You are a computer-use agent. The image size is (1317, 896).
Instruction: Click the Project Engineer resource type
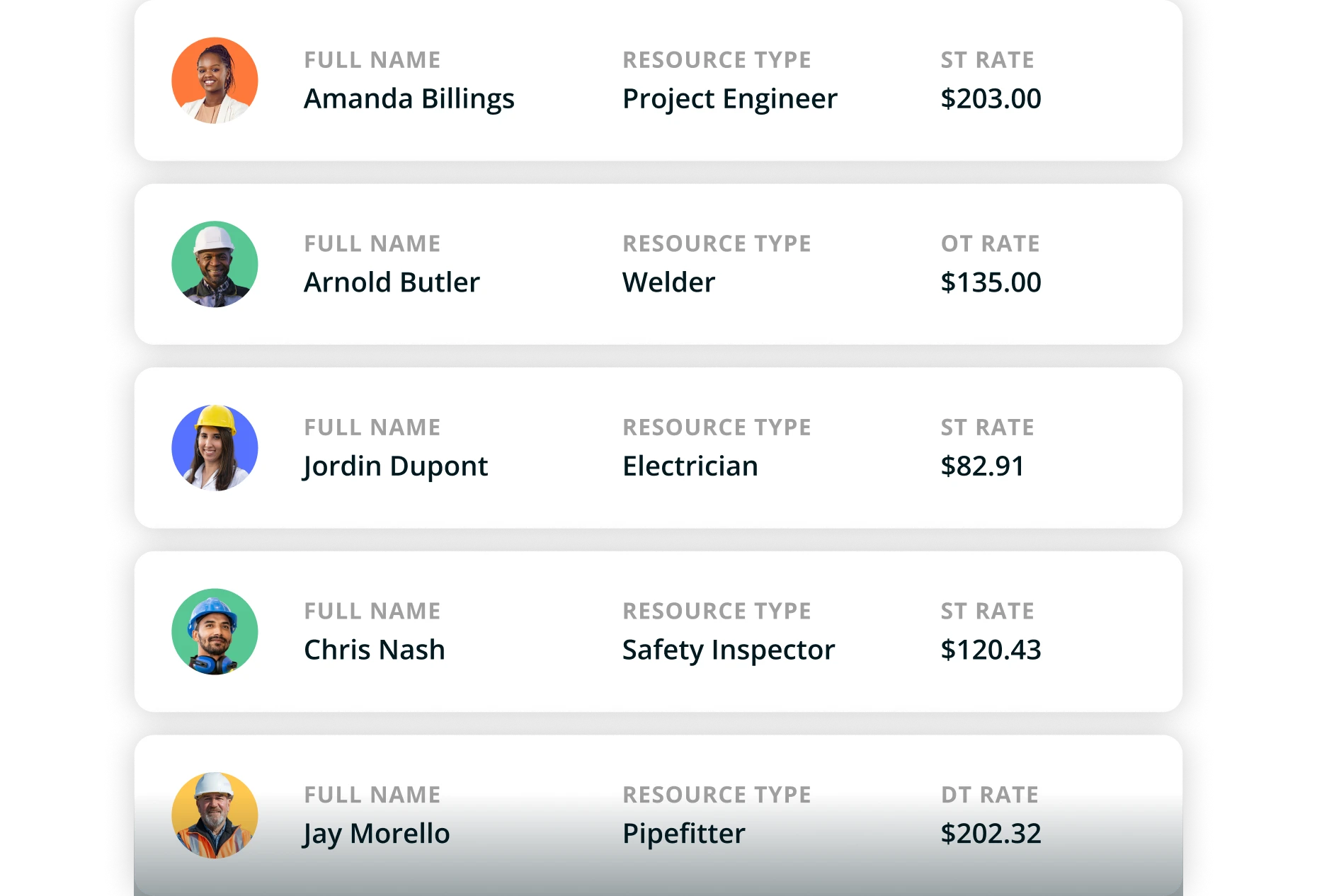click(729, 99)
